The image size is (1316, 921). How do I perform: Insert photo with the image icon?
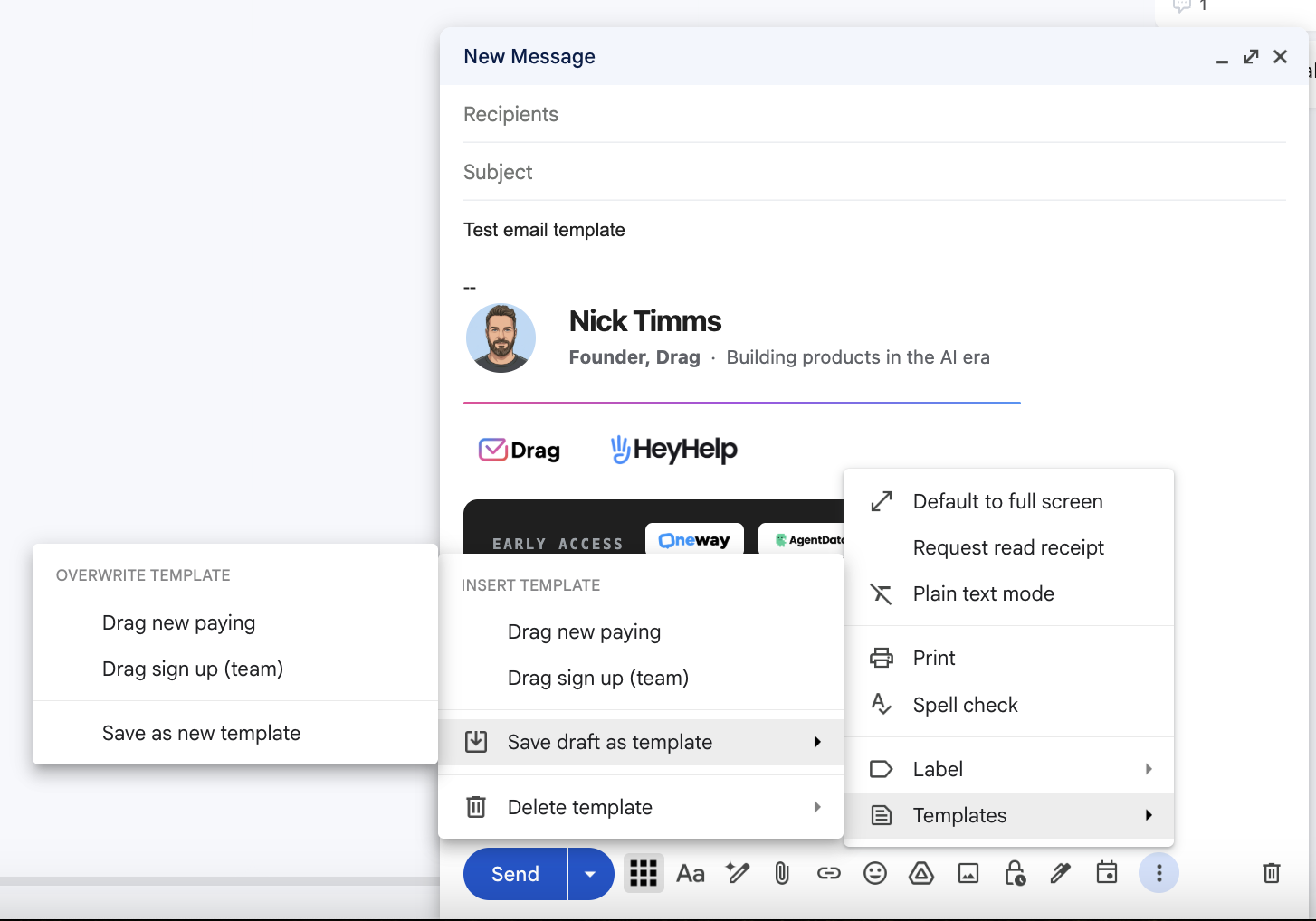coord(968,873)
